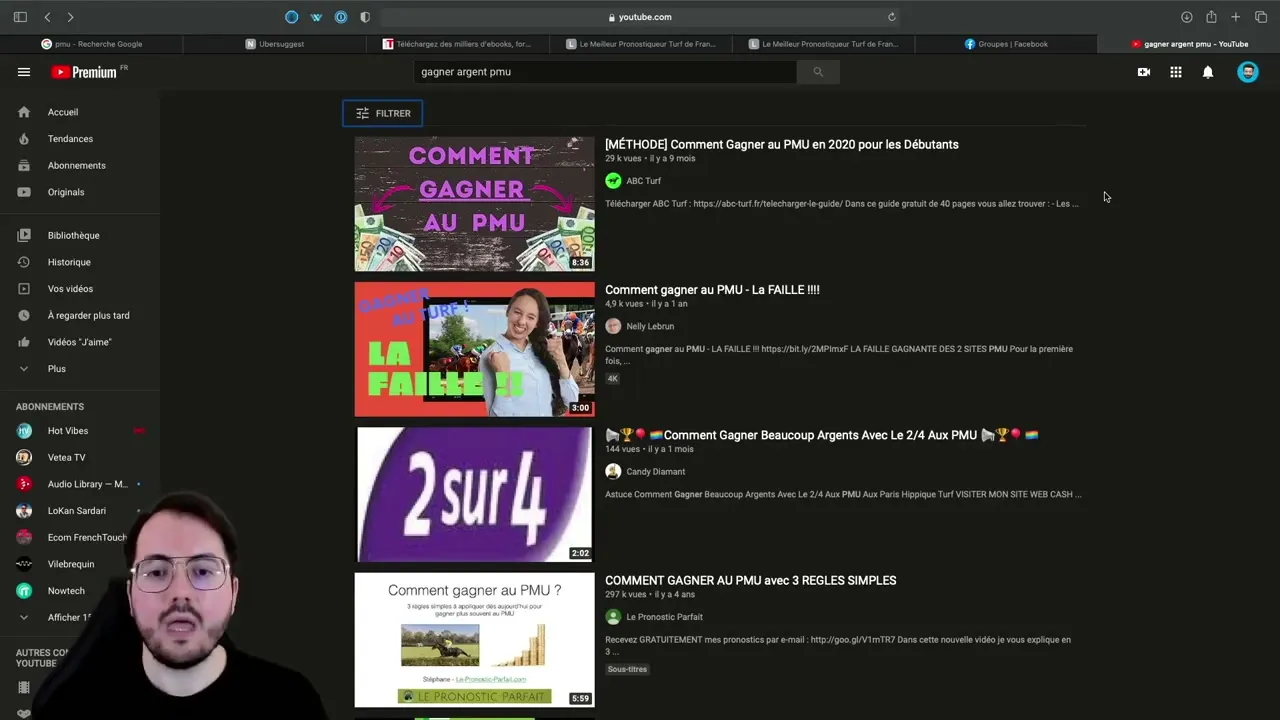This screenshot has height=720, width=1280.
Task: Expand more subscriptions with Afficher chevron
Action: [24, 617]
